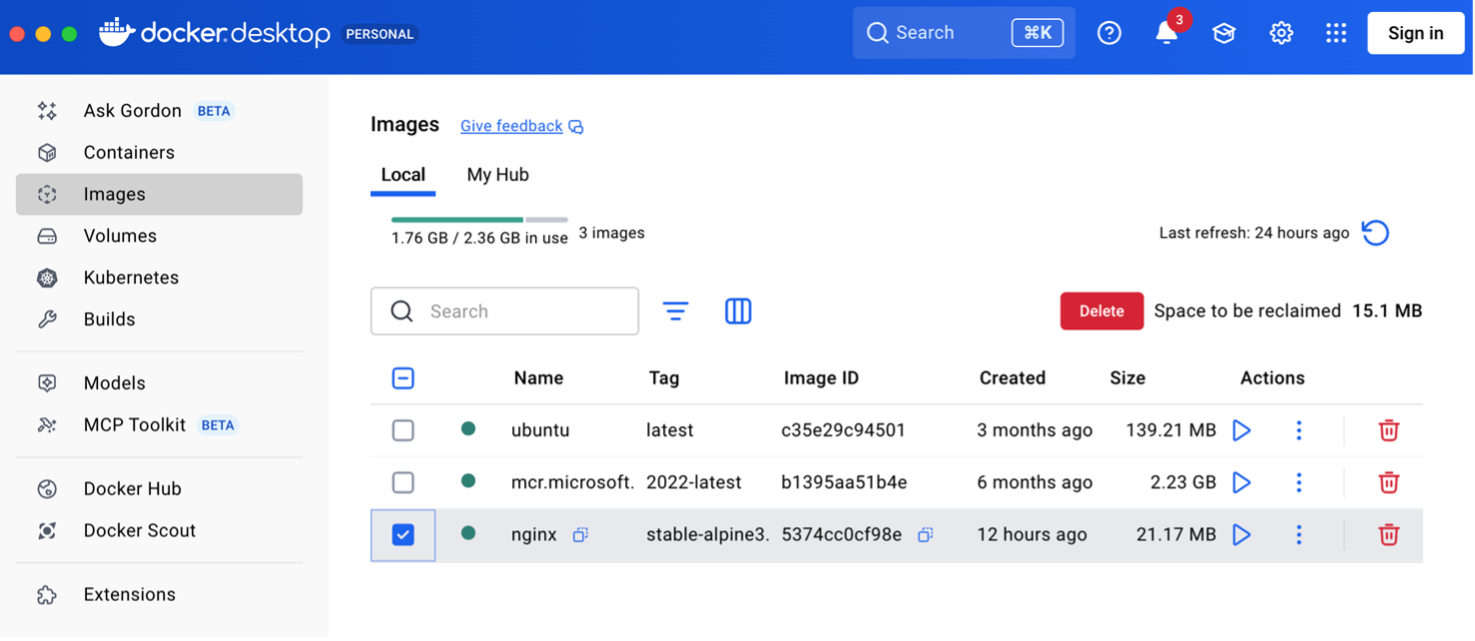
Task: Click the refresh images icon
Action: tap(1376, 233)
